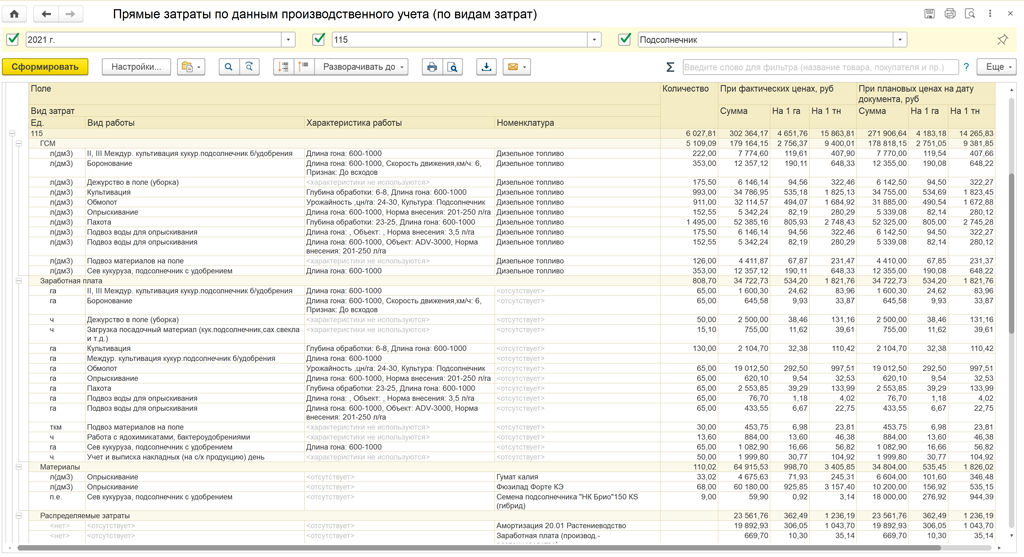Disable the Подсолнечник filter checkbox
The image size is (1024, 557).
point(625,40)
